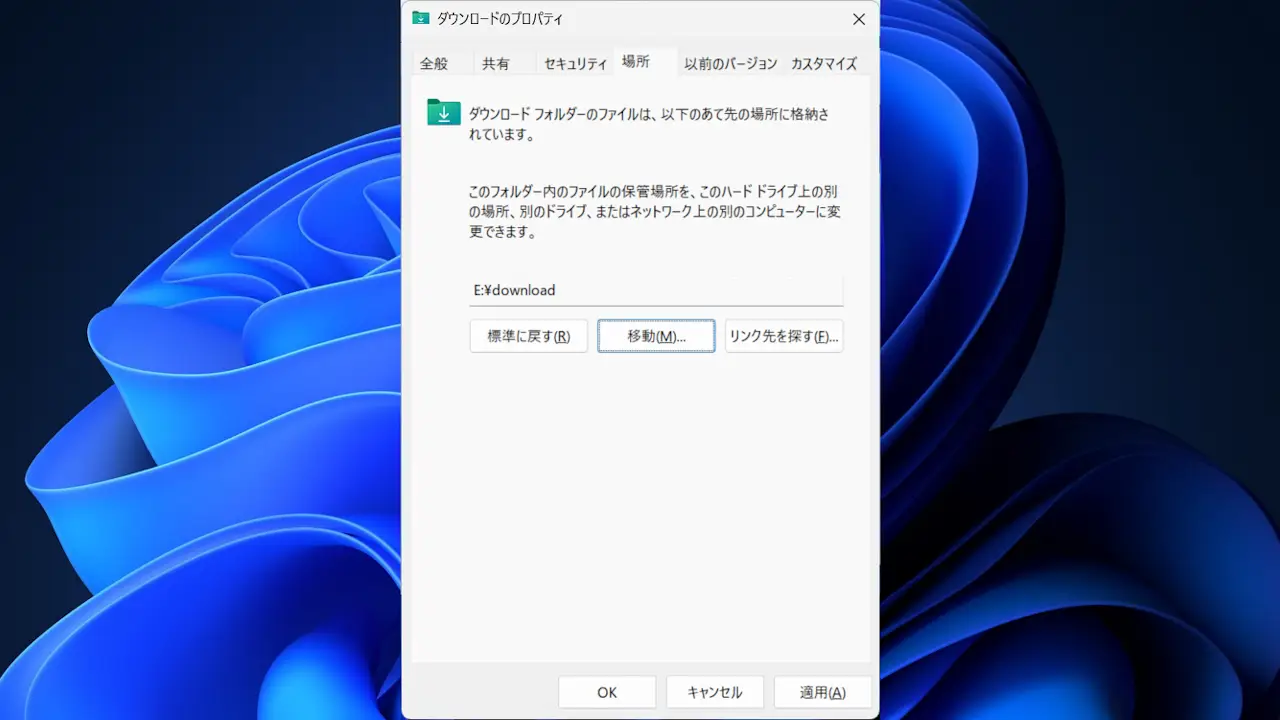Open the カスタマイズ tab
Image resolution: width=1280 pixels, height=720 pixels.
(x=824, y=63)
